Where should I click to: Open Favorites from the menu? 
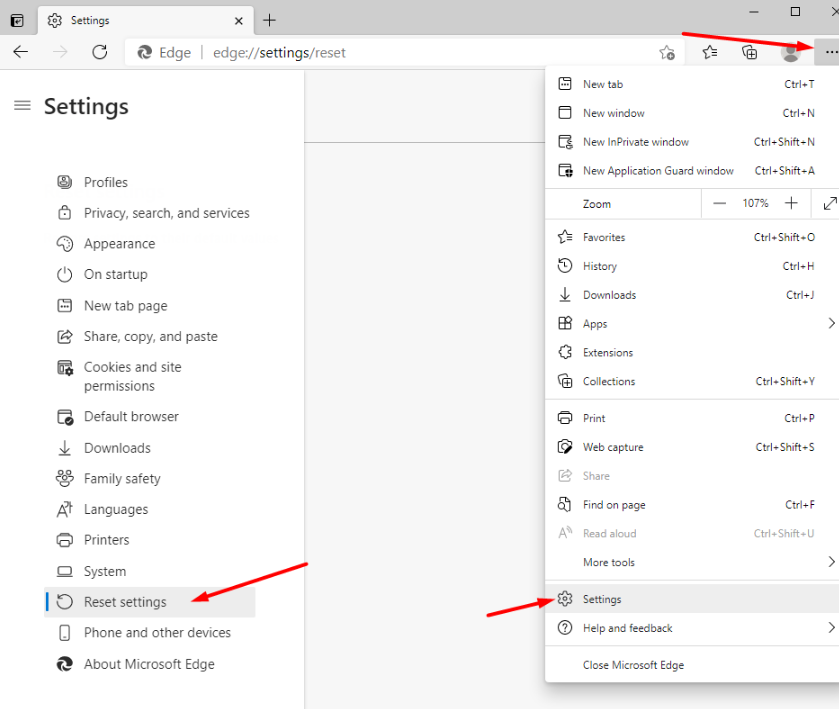[691, 237]
